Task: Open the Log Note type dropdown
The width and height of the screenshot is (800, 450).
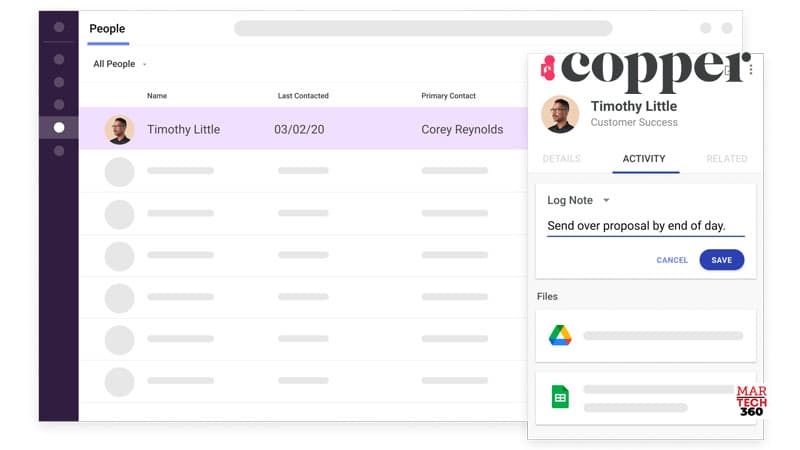Action: [x=578, y=200]
